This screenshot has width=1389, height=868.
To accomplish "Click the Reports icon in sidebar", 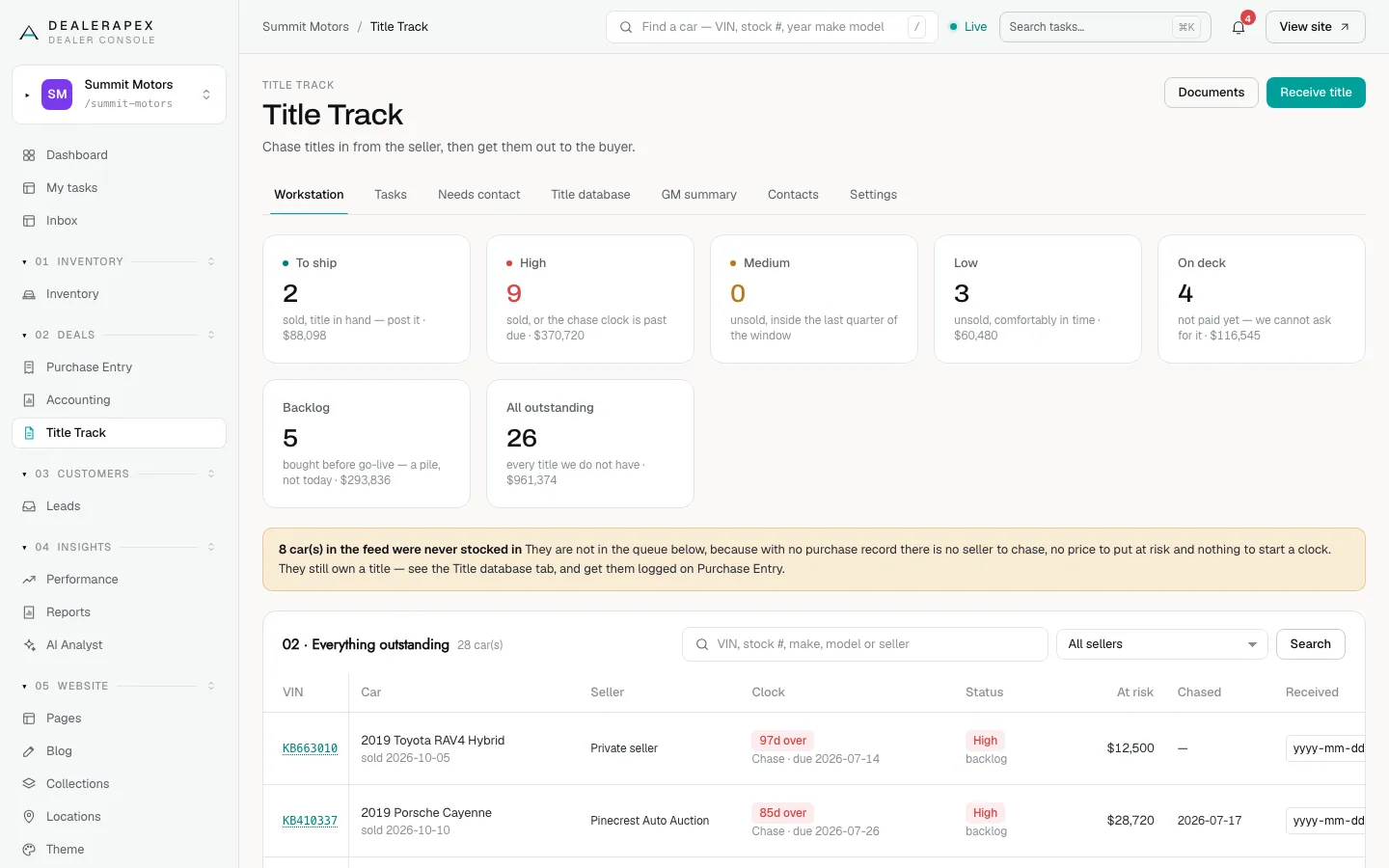I will point(29,612).
